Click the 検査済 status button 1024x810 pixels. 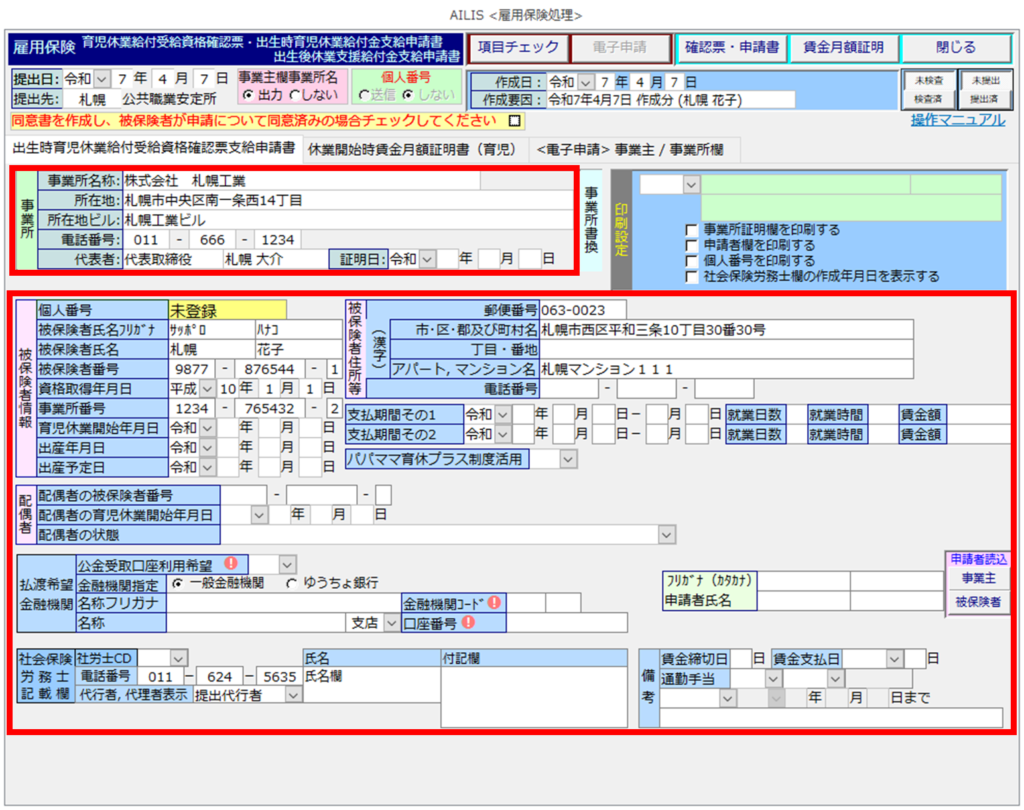point(928,99)
